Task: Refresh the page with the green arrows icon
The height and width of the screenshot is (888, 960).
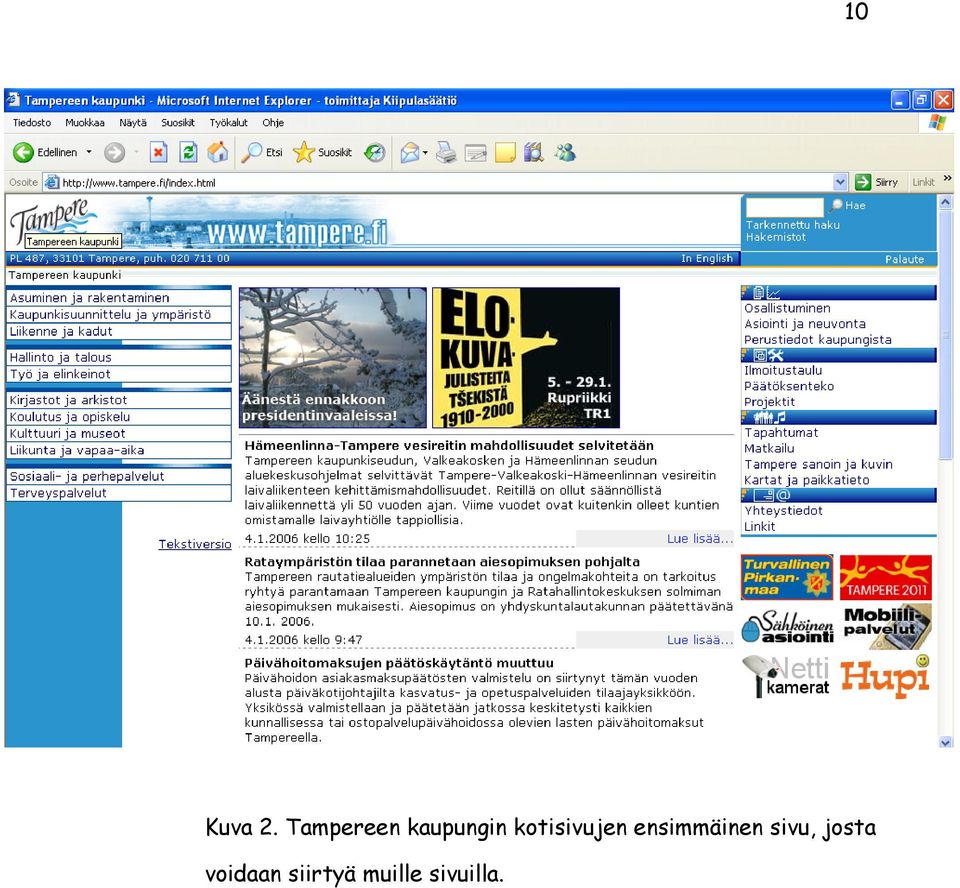Action: (189, 152)
